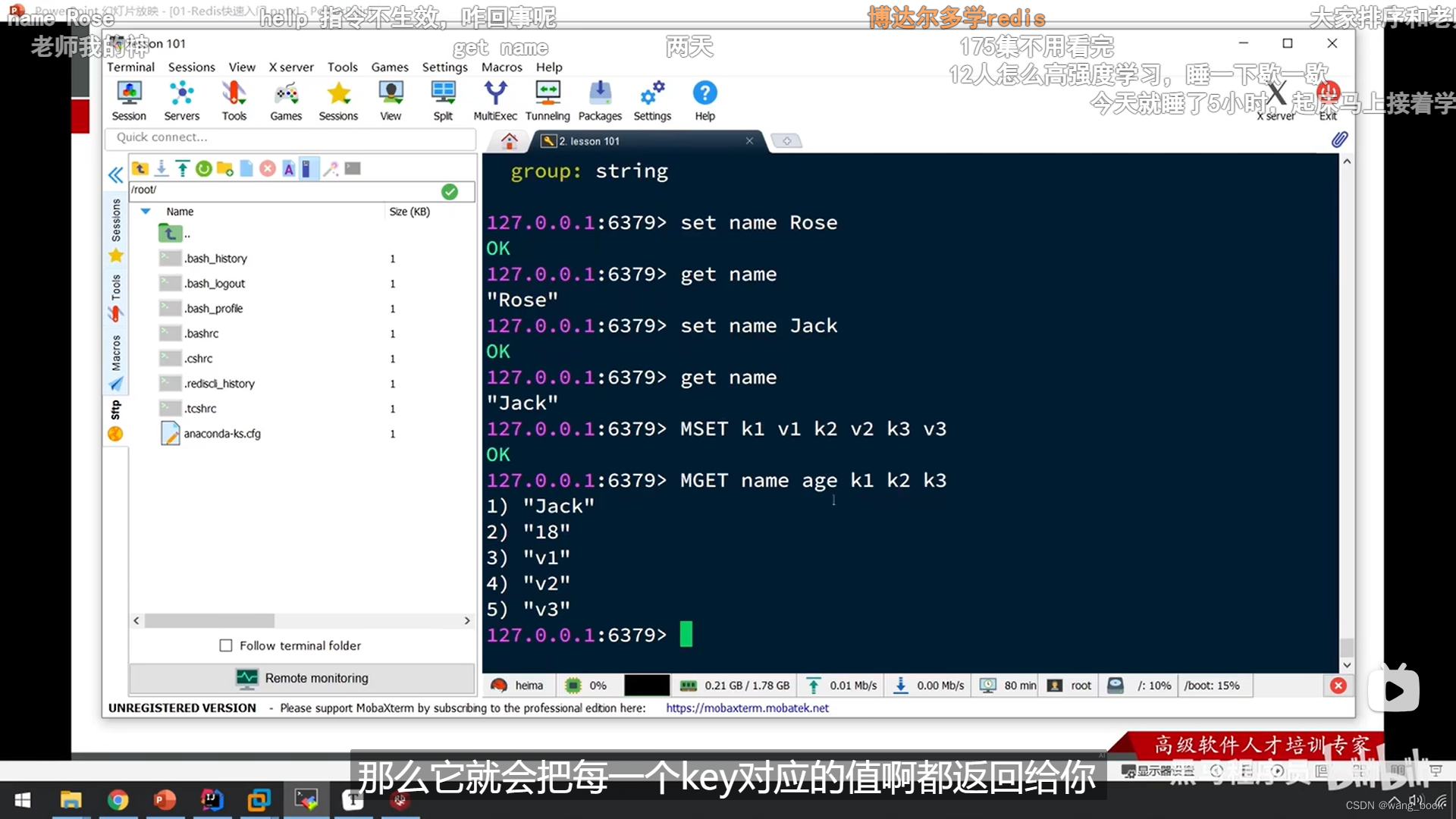Click the Quick connect input field
Screen dimensions: 1456x819
[x=290, y=137]
